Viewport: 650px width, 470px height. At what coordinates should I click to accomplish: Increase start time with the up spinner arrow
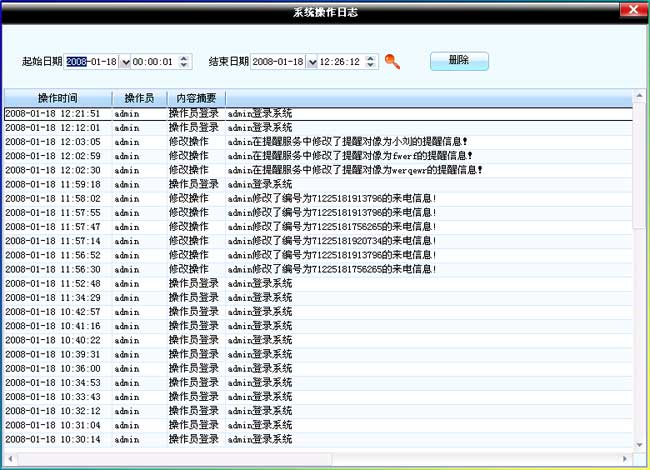pos(186,58)
